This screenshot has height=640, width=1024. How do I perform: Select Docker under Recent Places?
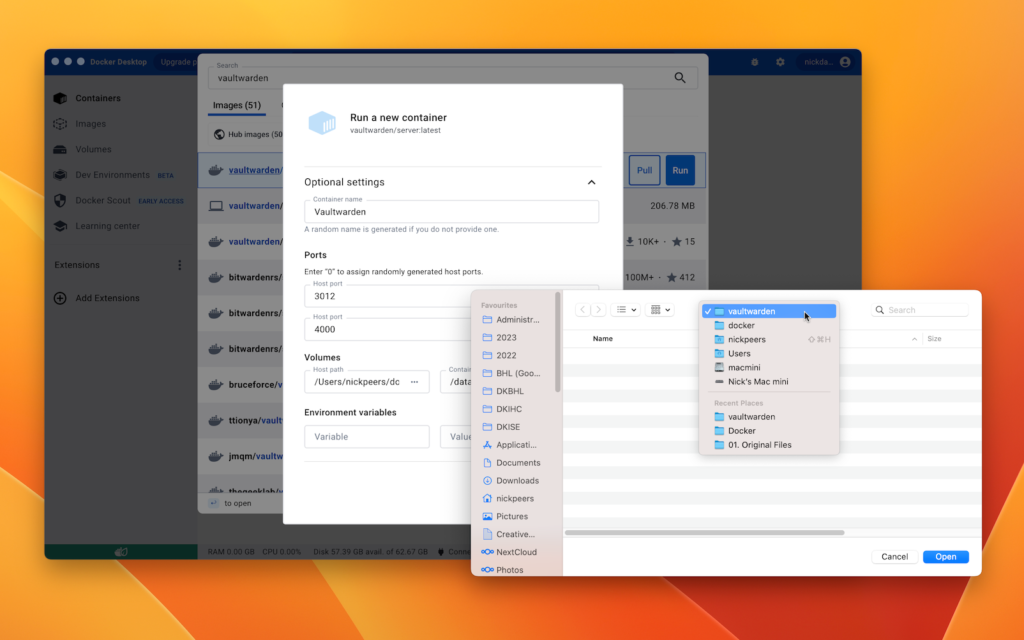pos(741,431)
